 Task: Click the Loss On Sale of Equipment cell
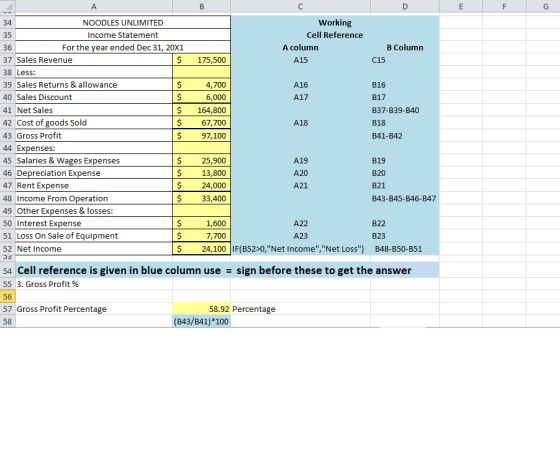point(94,236)
